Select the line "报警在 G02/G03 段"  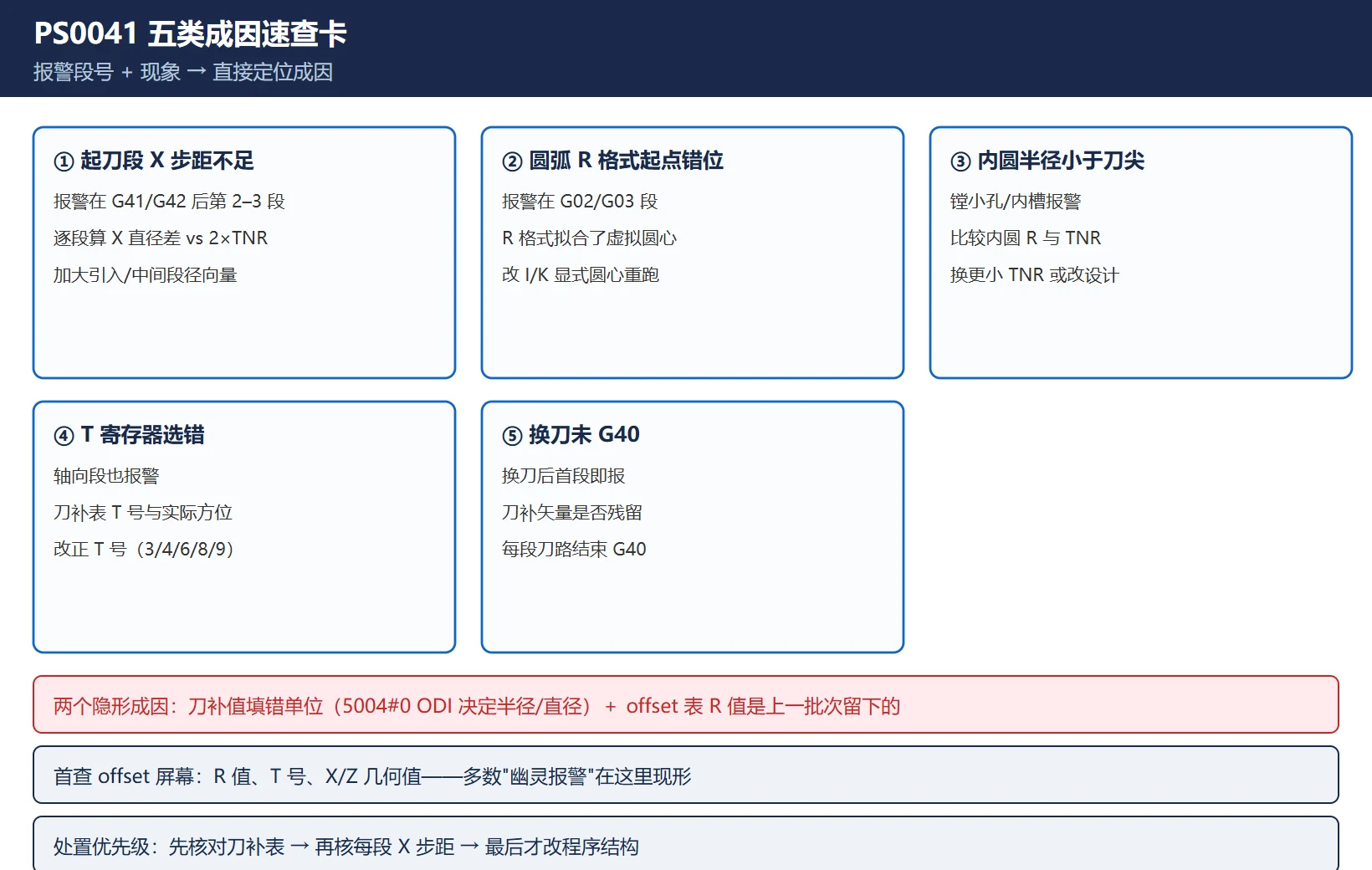[x=580, y=202]
